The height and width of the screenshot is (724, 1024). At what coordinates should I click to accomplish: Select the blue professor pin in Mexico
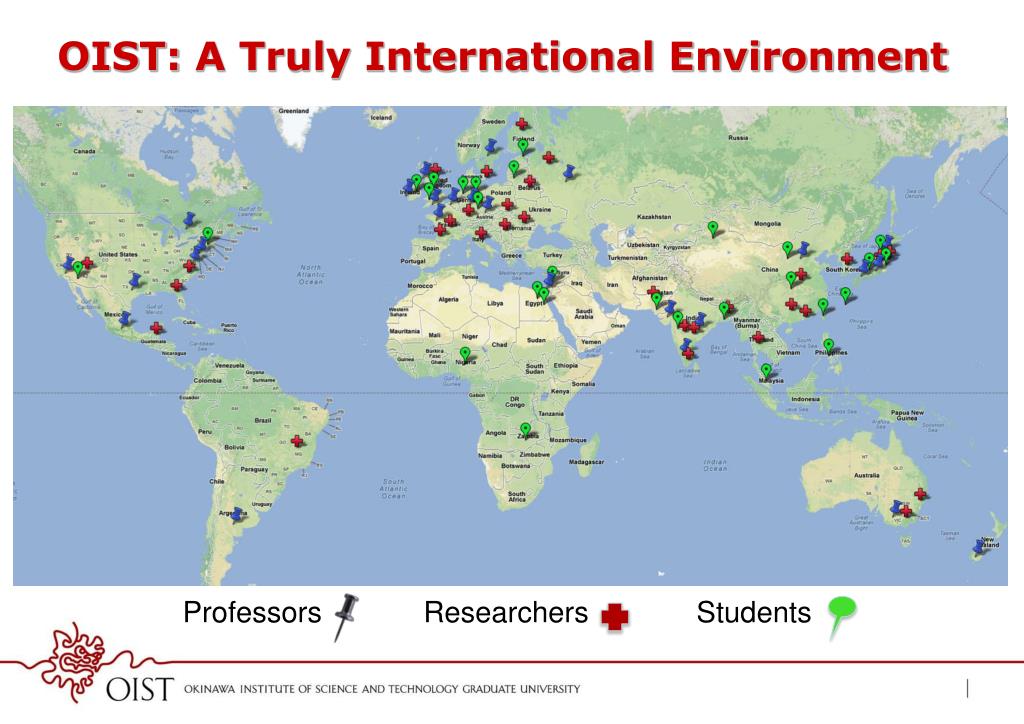pyautogui.click(x=125, y=318)
